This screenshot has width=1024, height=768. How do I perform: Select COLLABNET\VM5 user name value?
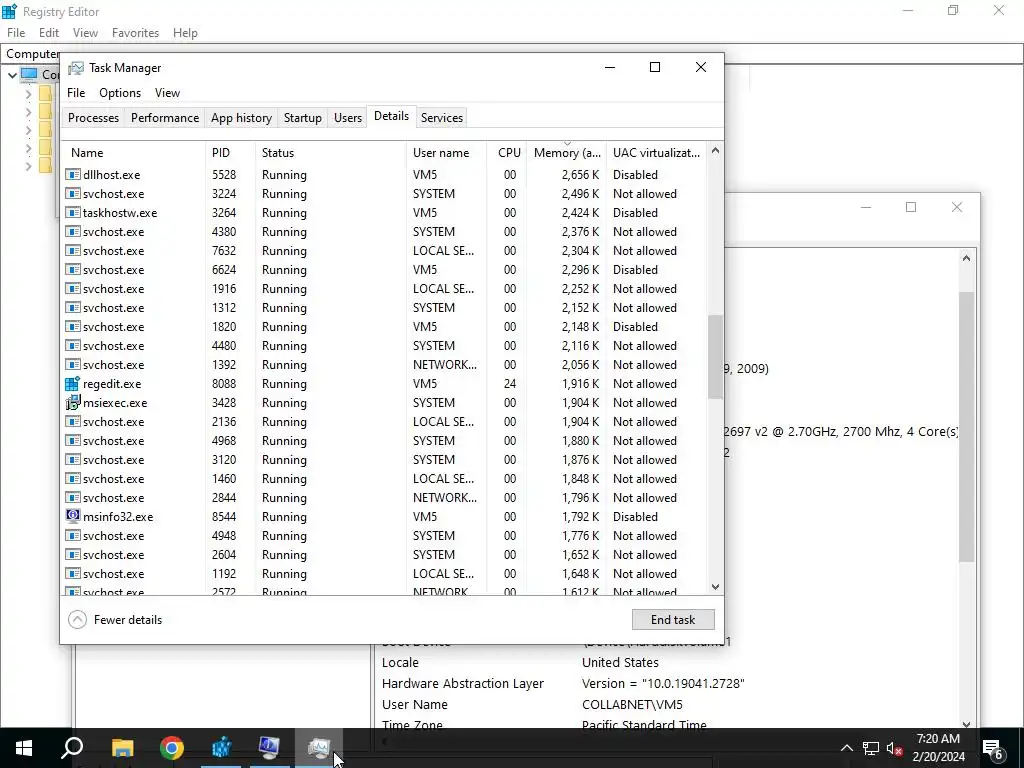tap(632, 704)
